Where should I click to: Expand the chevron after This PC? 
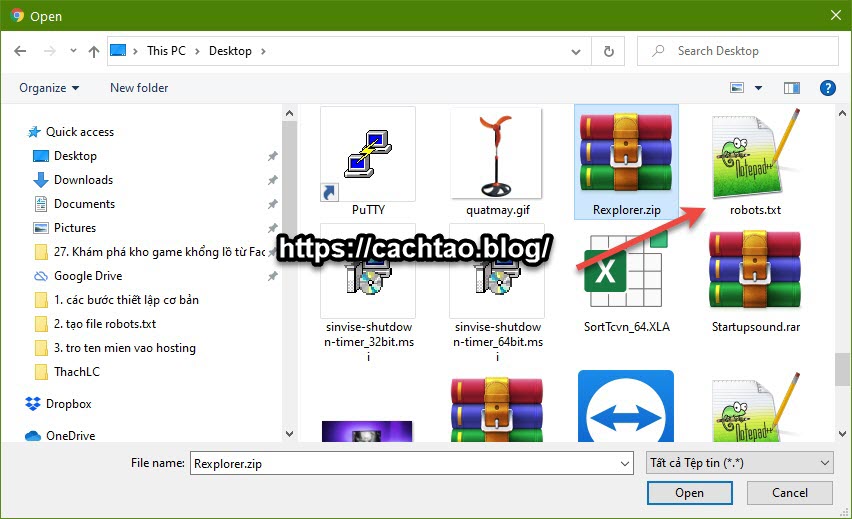click(198, 51)
